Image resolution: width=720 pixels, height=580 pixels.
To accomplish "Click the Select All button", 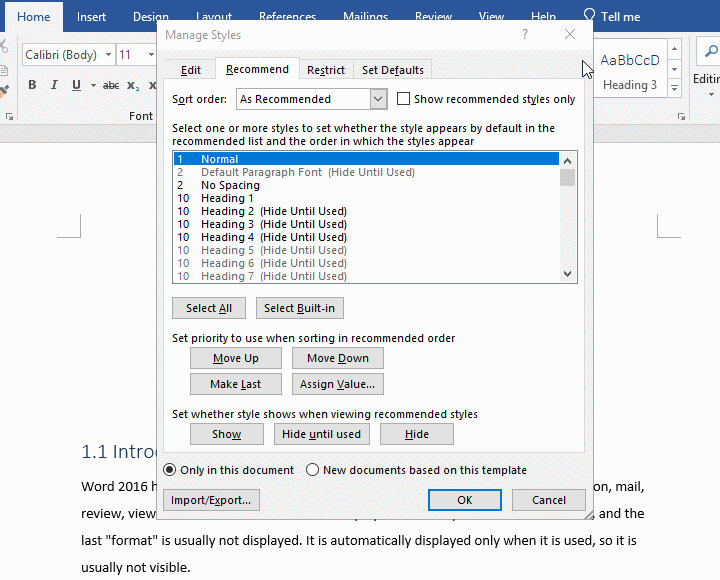I will pyautogui.click(x=209, y=308).
